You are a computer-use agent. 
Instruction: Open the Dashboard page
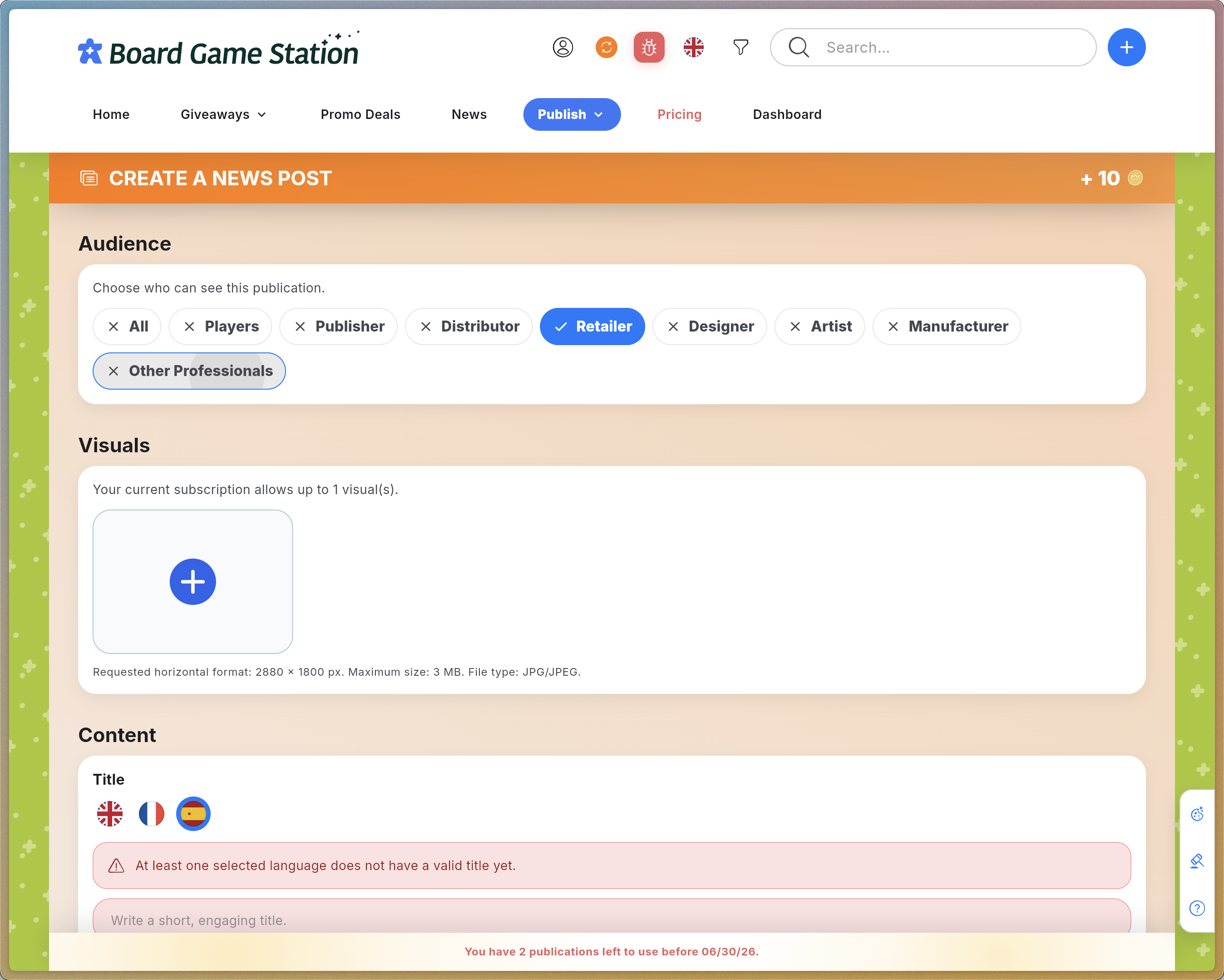click(787, 114)
